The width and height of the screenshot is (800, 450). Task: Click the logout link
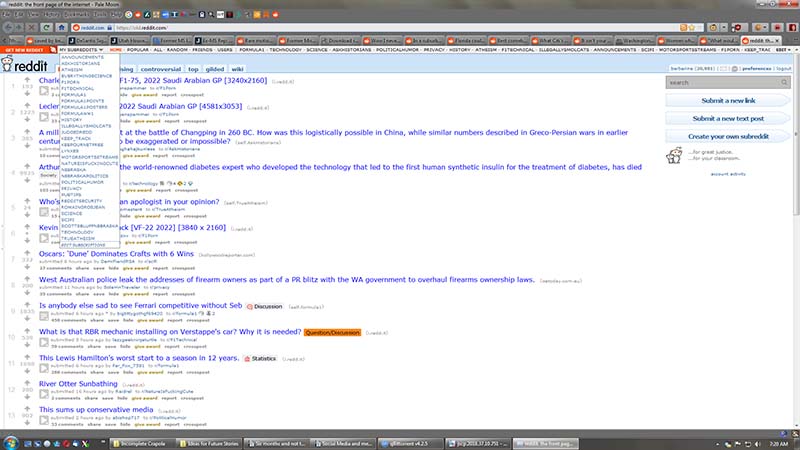point(784,68)
